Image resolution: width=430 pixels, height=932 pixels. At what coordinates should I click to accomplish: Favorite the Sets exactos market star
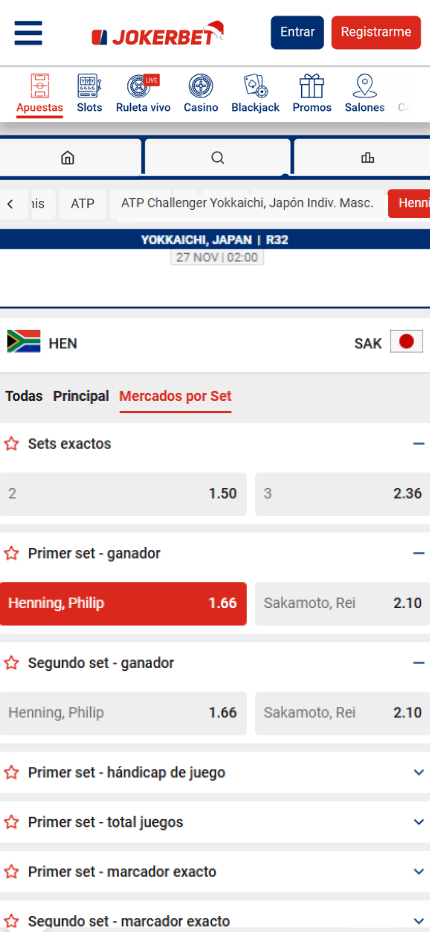[x=11, y=443]
